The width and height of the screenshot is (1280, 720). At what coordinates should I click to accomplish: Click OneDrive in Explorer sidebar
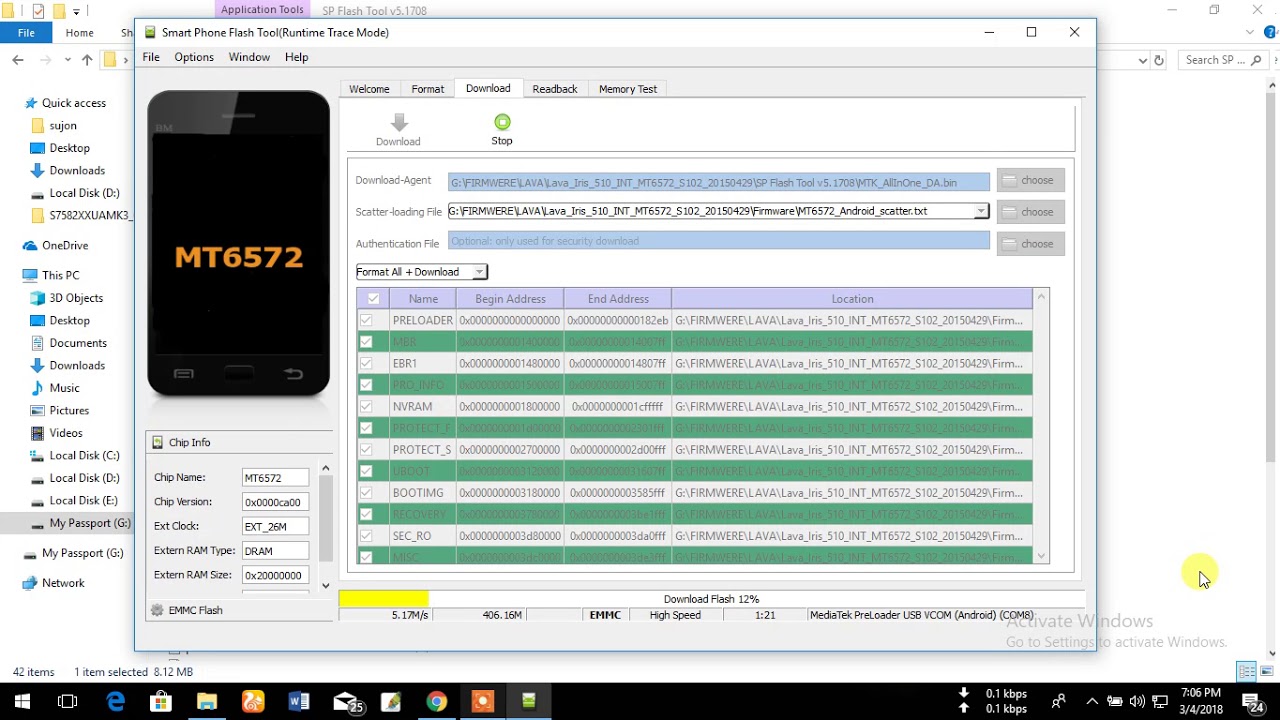pyautogui.click(x=65, y=245)
